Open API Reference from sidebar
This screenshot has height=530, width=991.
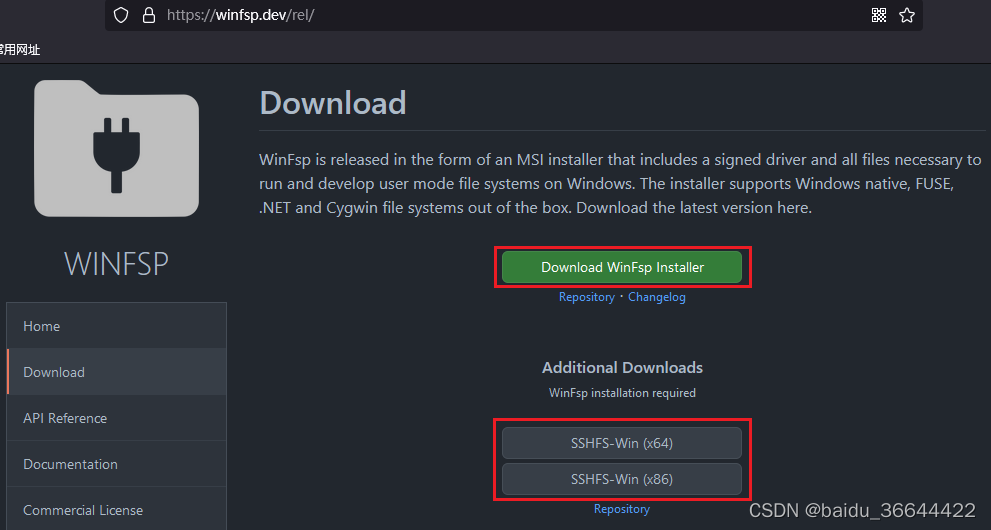(x=117, y=418)
